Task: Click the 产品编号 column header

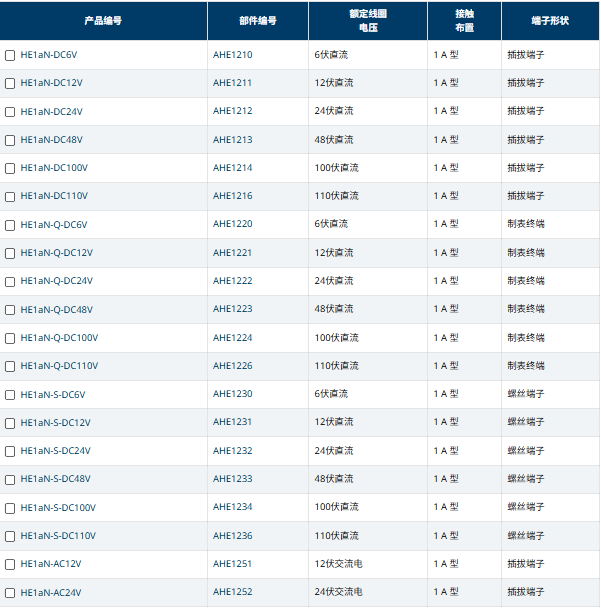Action: [104, 20]
